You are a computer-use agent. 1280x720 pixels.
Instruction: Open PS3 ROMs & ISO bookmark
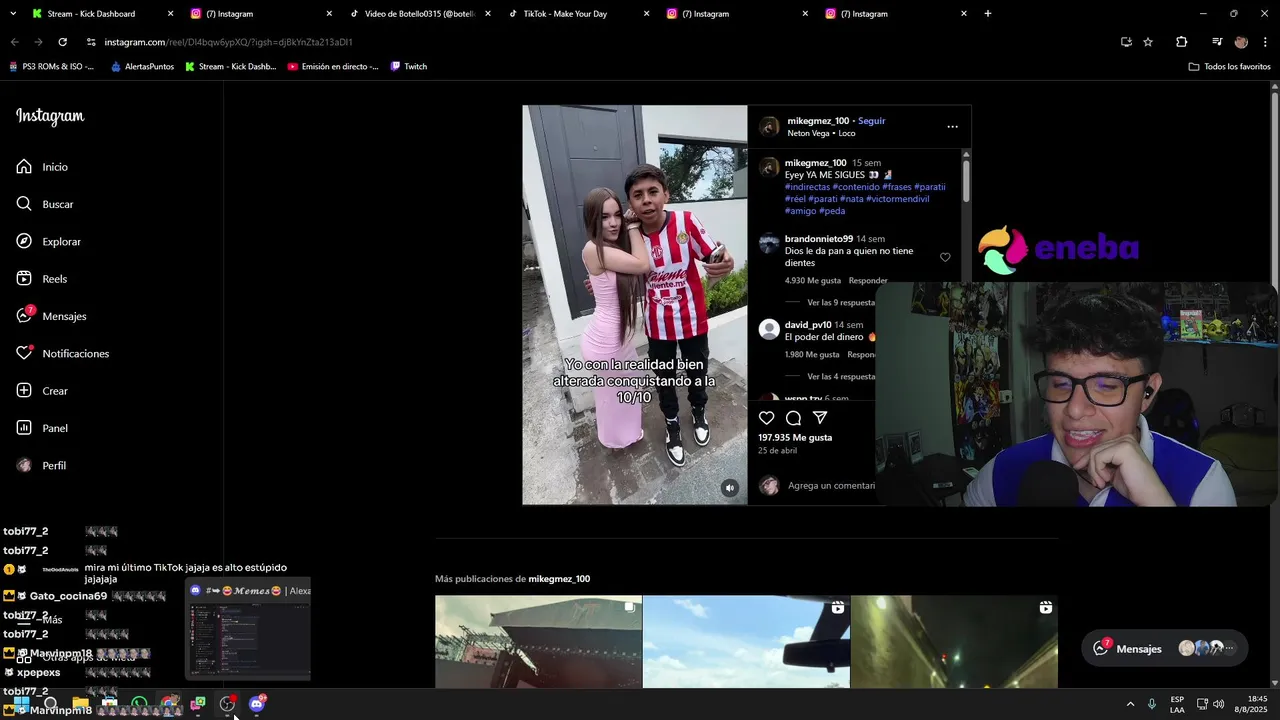[x=51, y=67]
